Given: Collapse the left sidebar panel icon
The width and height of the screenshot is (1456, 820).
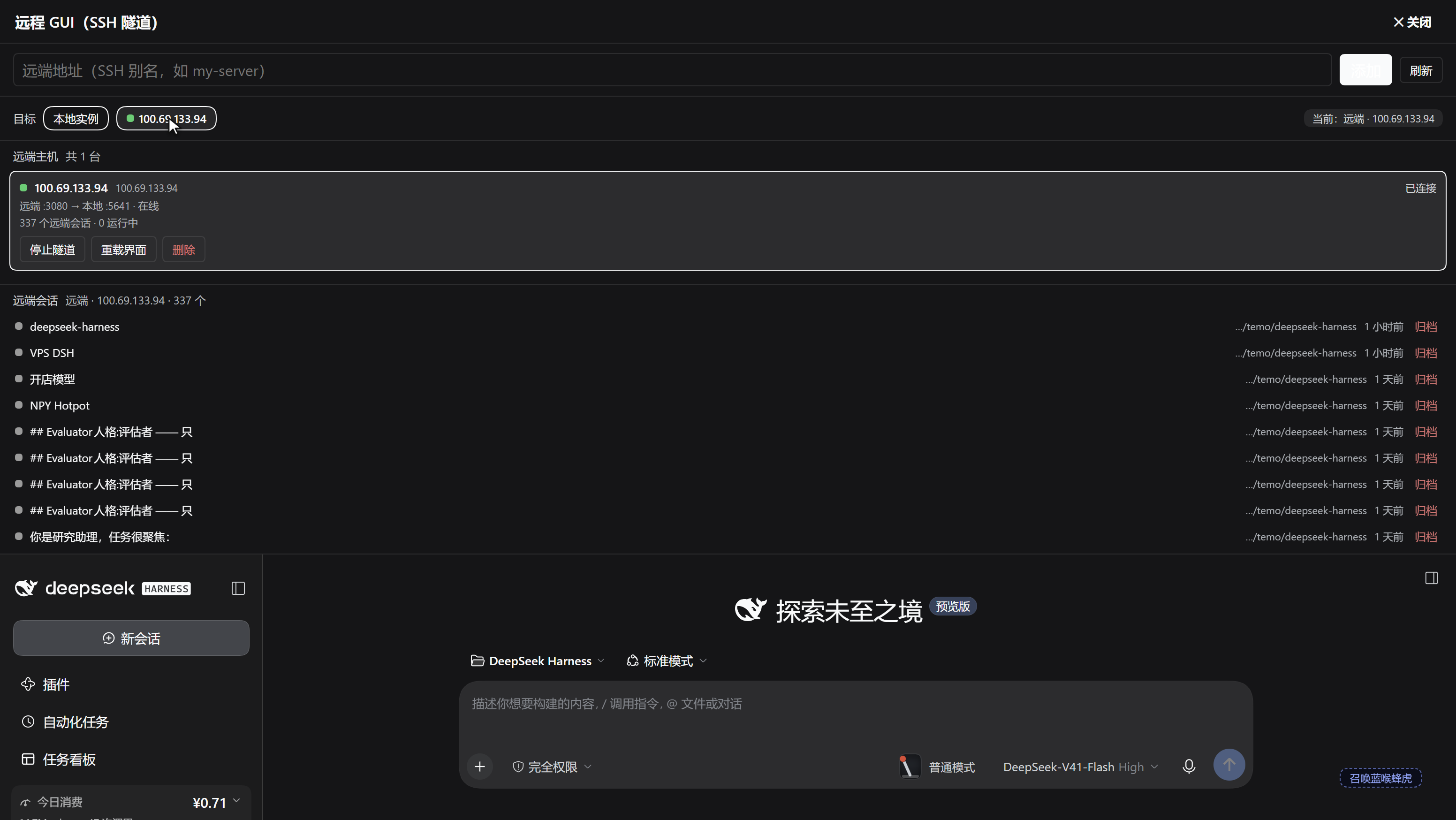Looking at the screenshot, I should tap(238, 588).
